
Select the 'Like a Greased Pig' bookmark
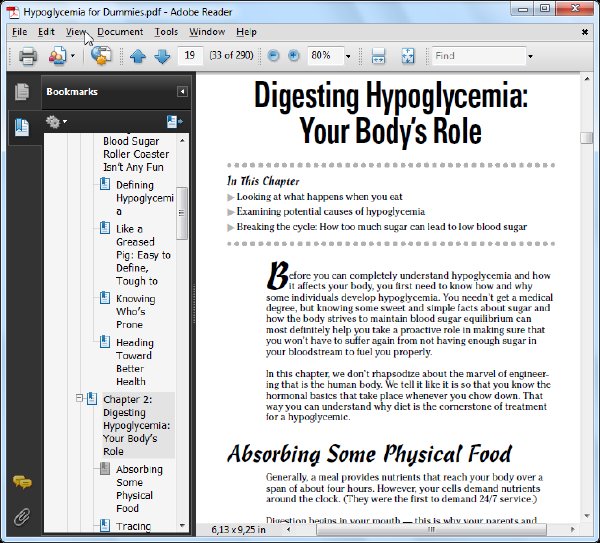coord(143,255)
